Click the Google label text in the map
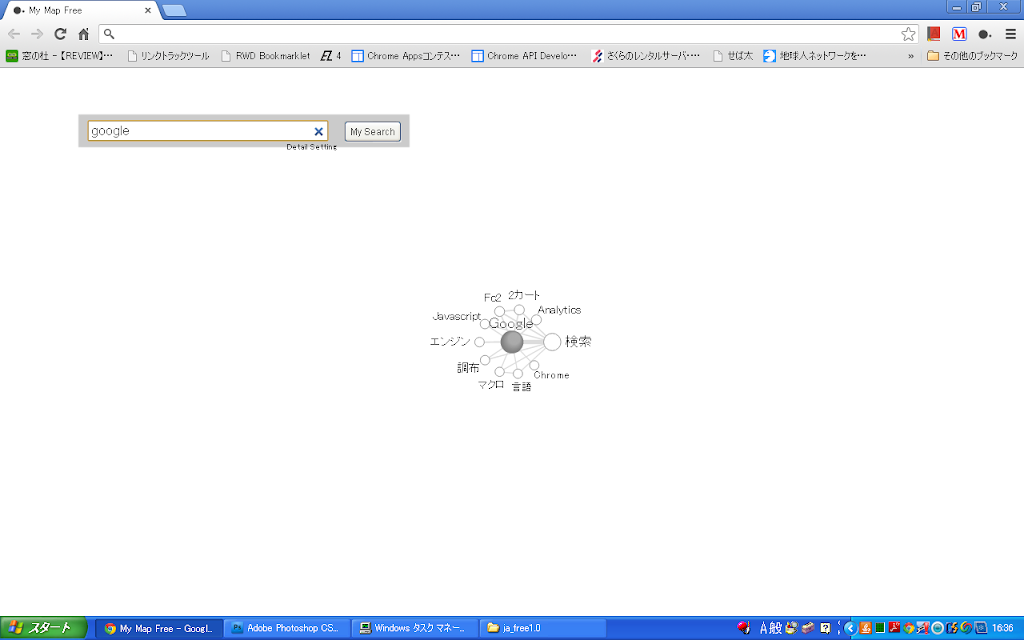This screenshot has width=1024, height=640. pyautogui.click(x=511, y=324)
